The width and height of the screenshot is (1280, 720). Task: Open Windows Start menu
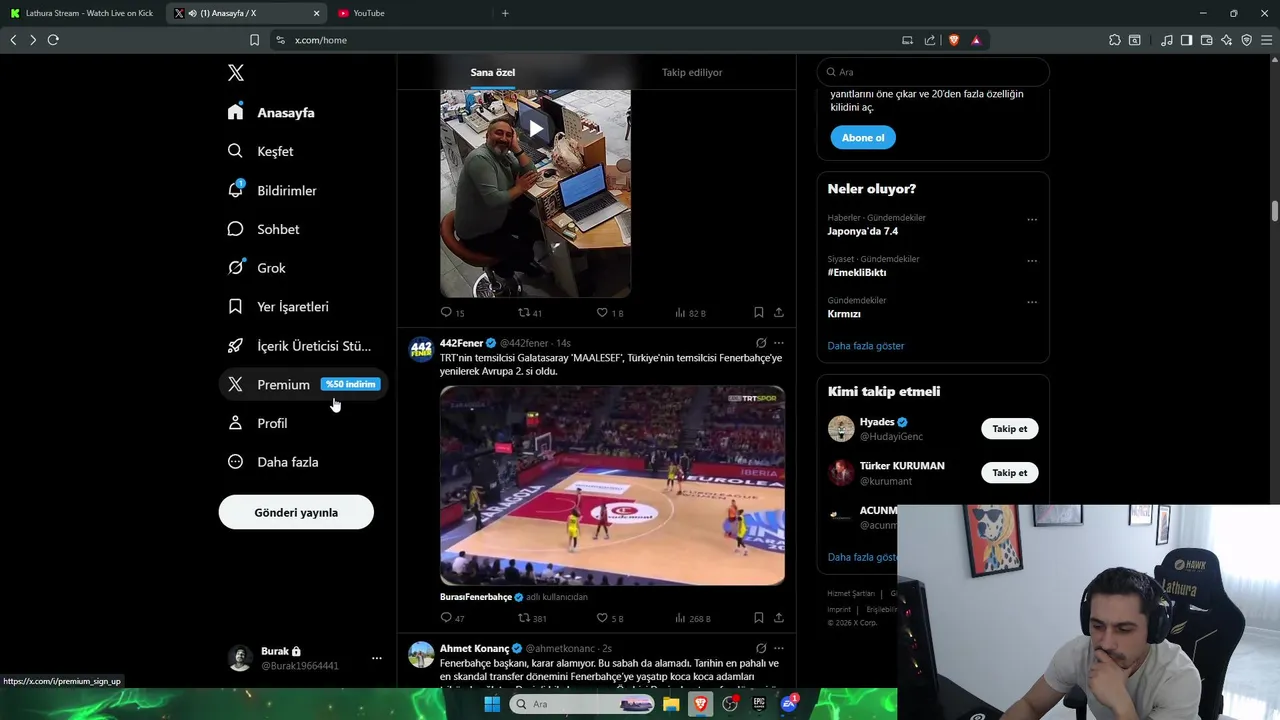(x=492, y=704)
